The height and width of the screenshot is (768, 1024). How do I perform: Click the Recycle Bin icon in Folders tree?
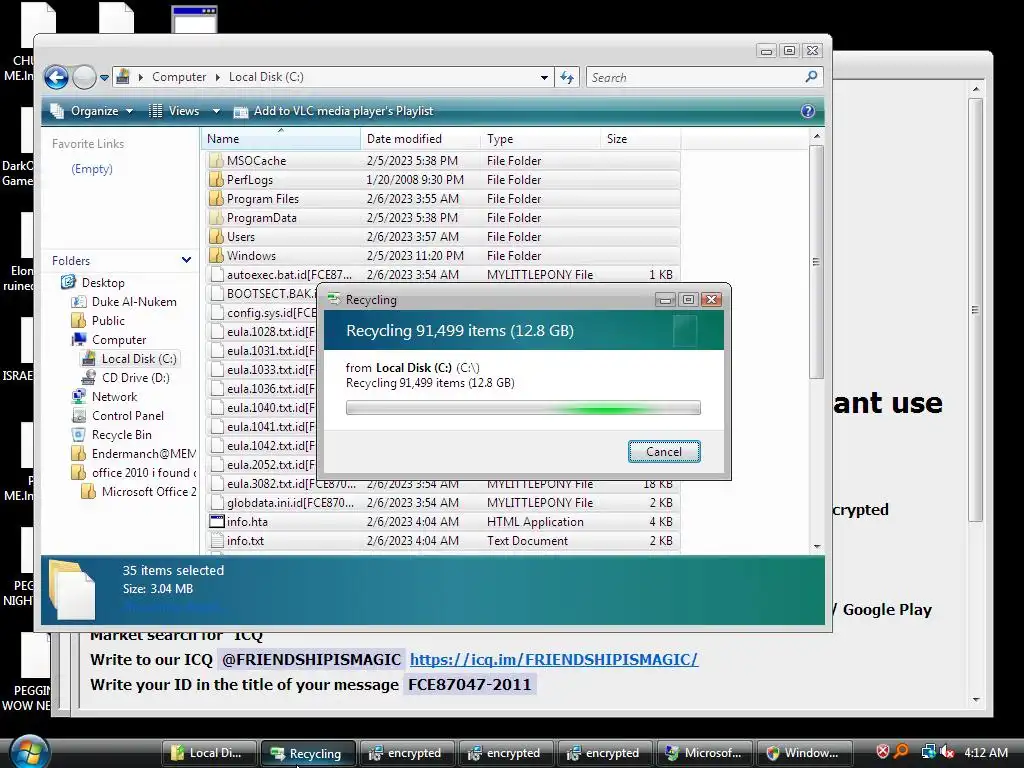click(x=78, y=434)
